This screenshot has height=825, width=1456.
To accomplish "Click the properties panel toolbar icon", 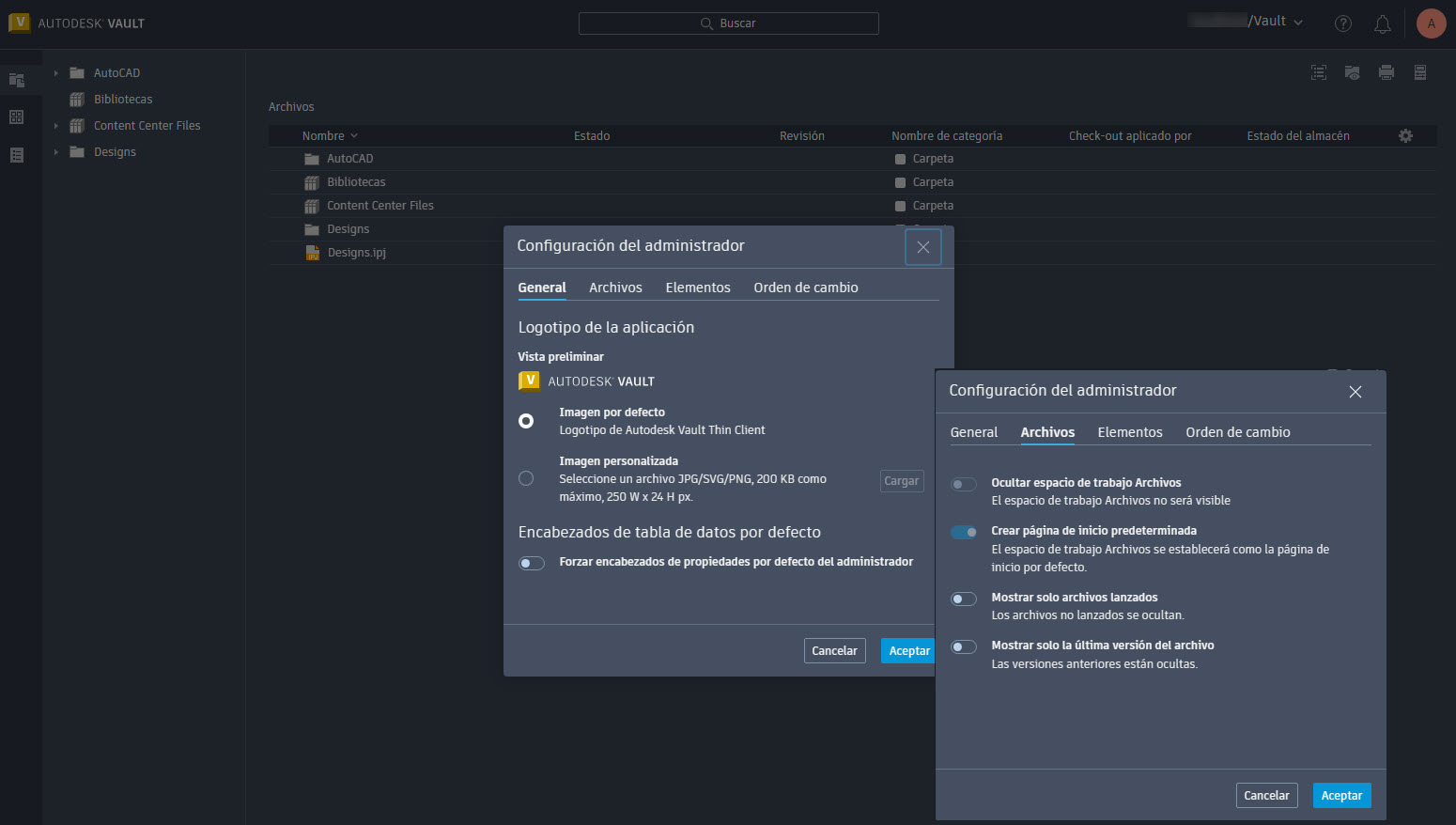I will coord(1420,72).
